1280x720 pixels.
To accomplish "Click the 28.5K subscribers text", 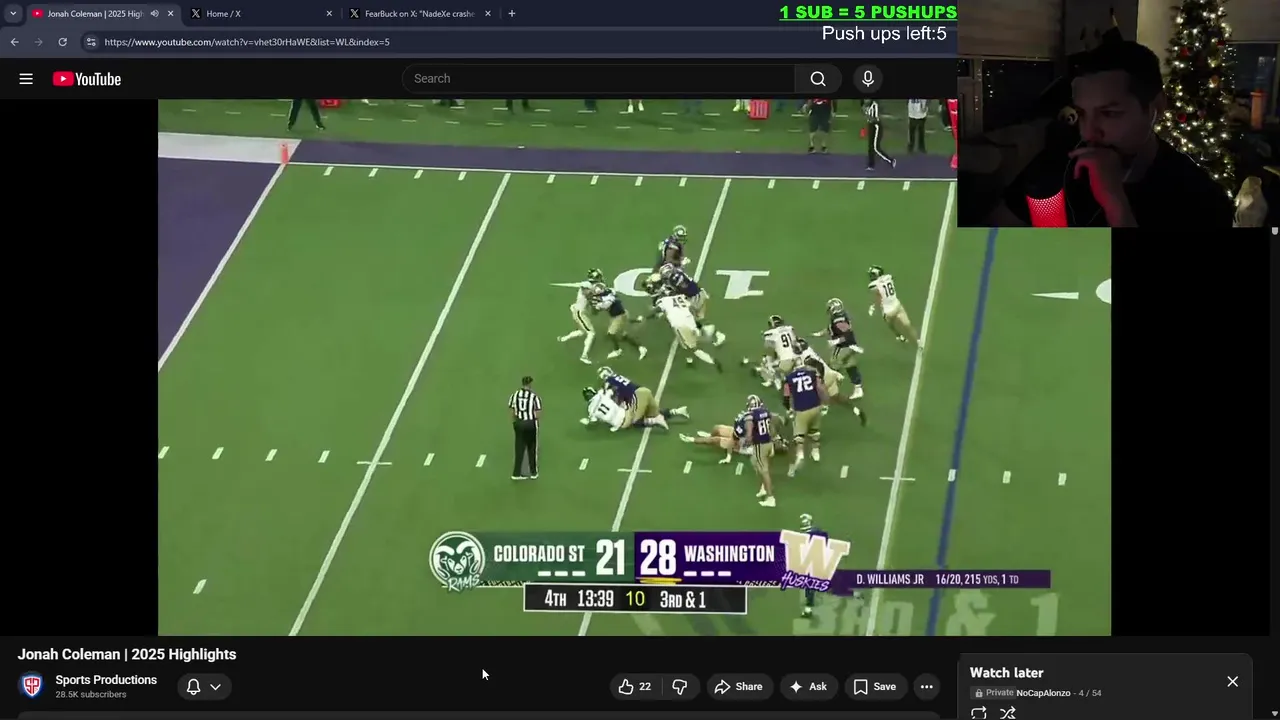I will 91,695.
